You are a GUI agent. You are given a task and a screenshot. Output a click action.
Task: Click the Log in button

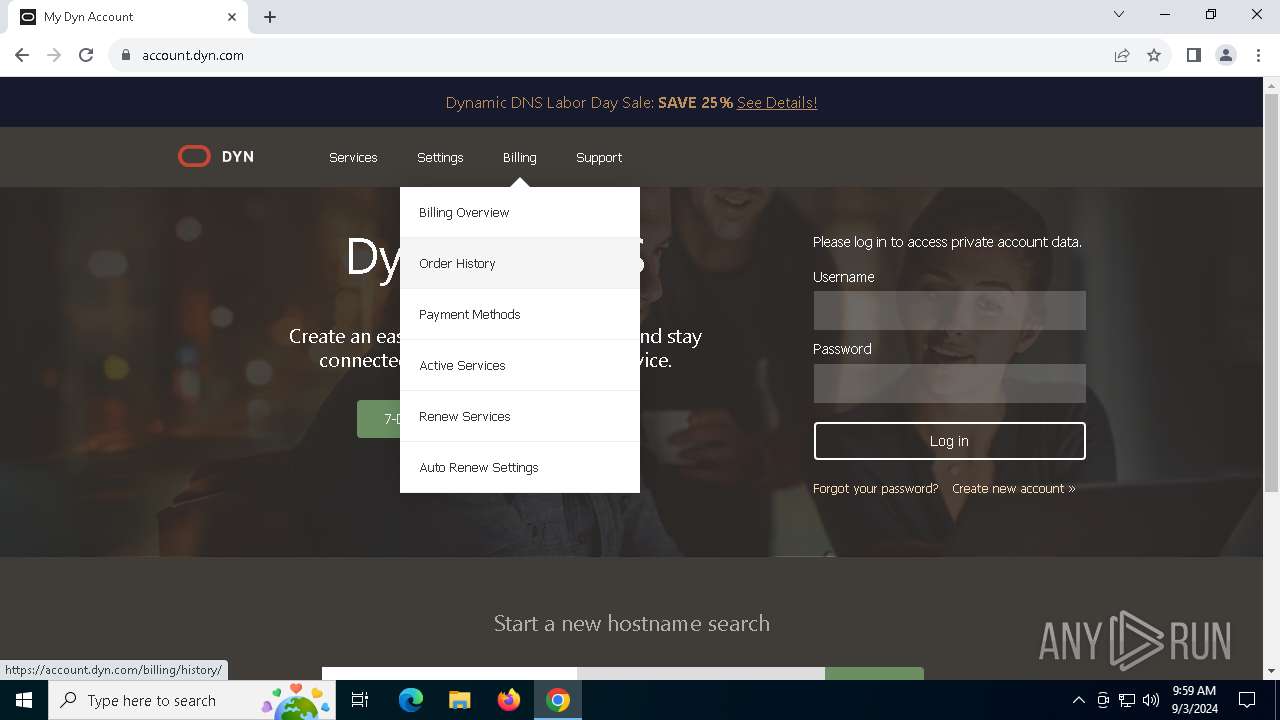pyautogui.click(x=949, y=441)
